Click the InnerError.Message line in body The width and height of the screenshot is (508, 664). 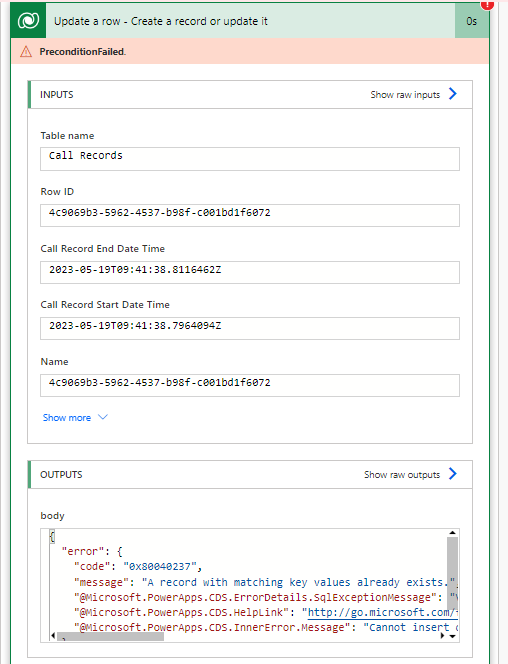[266, 627]
